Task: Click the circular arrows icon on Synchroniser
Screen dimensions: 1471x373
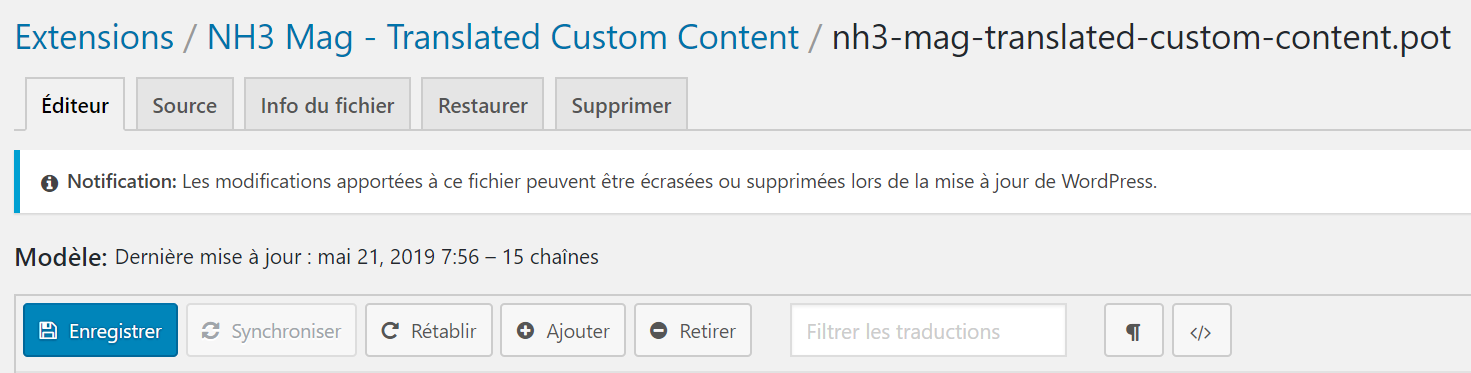Action: click(211, 331)
